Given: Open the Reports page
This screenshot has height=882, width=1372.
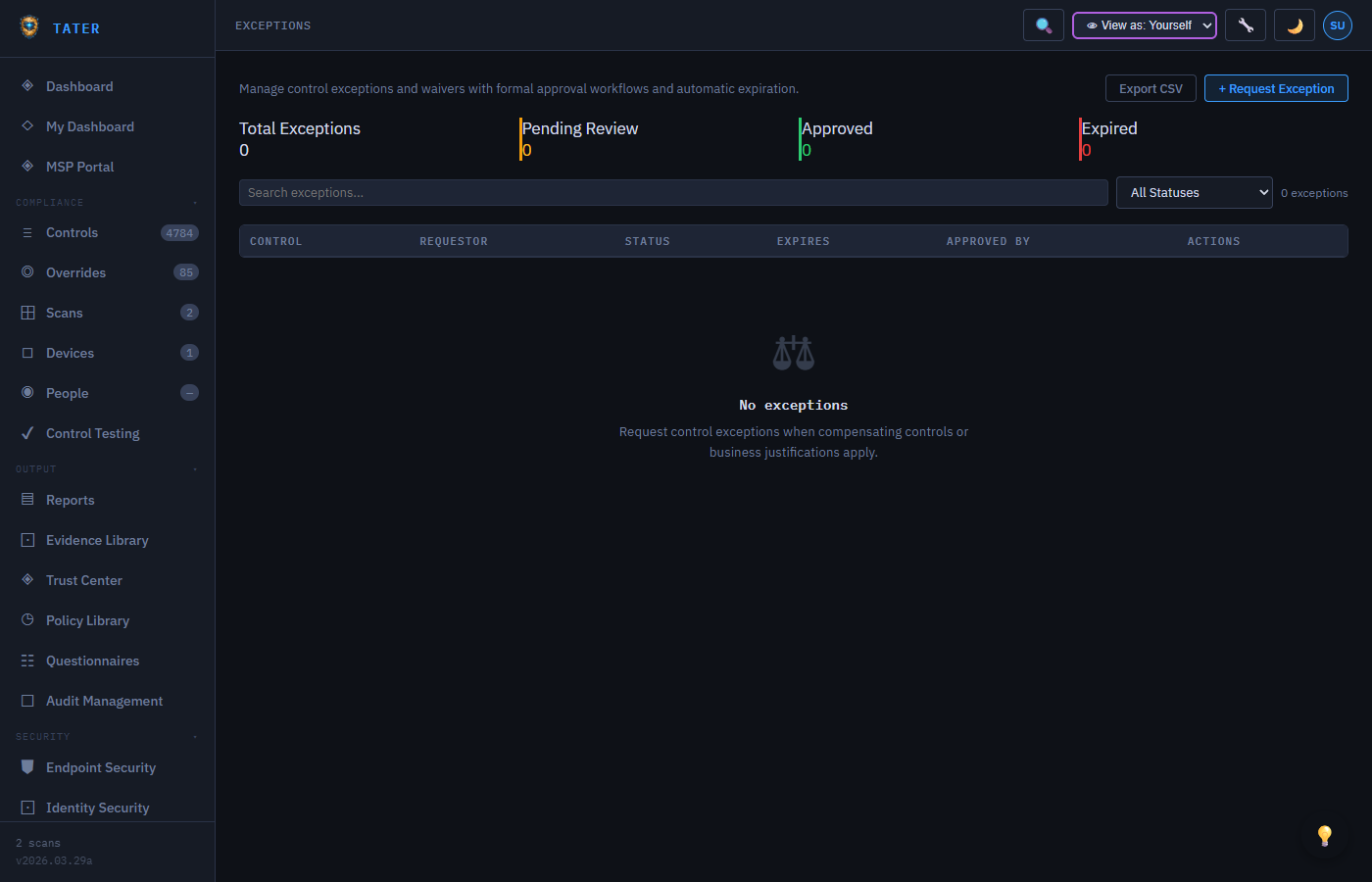Looking at the screenshot, I should click(x=108, y=500).
